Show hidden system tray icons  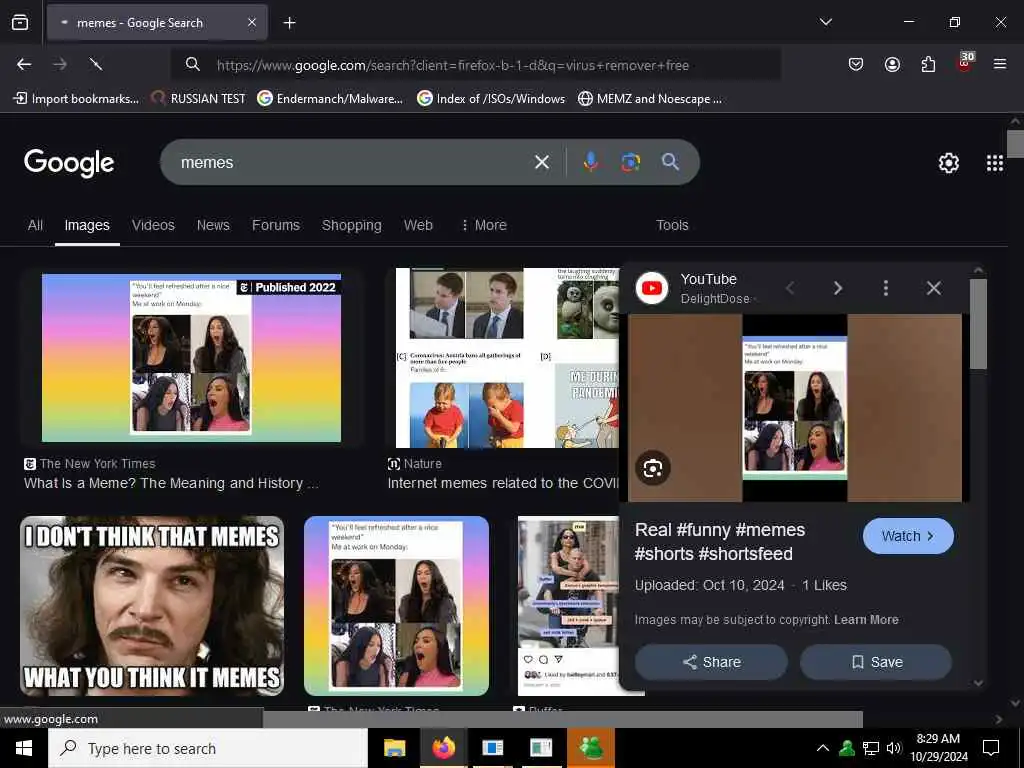[x=823, y=748]
